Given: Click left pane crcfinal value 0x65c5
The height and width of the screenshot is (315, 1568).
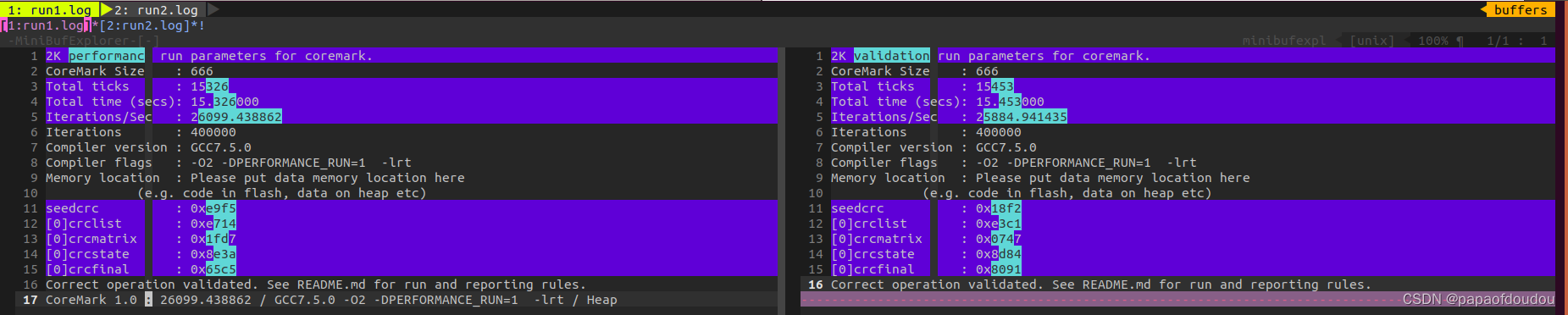Looking at the screenshot, I should coord(213,269).
